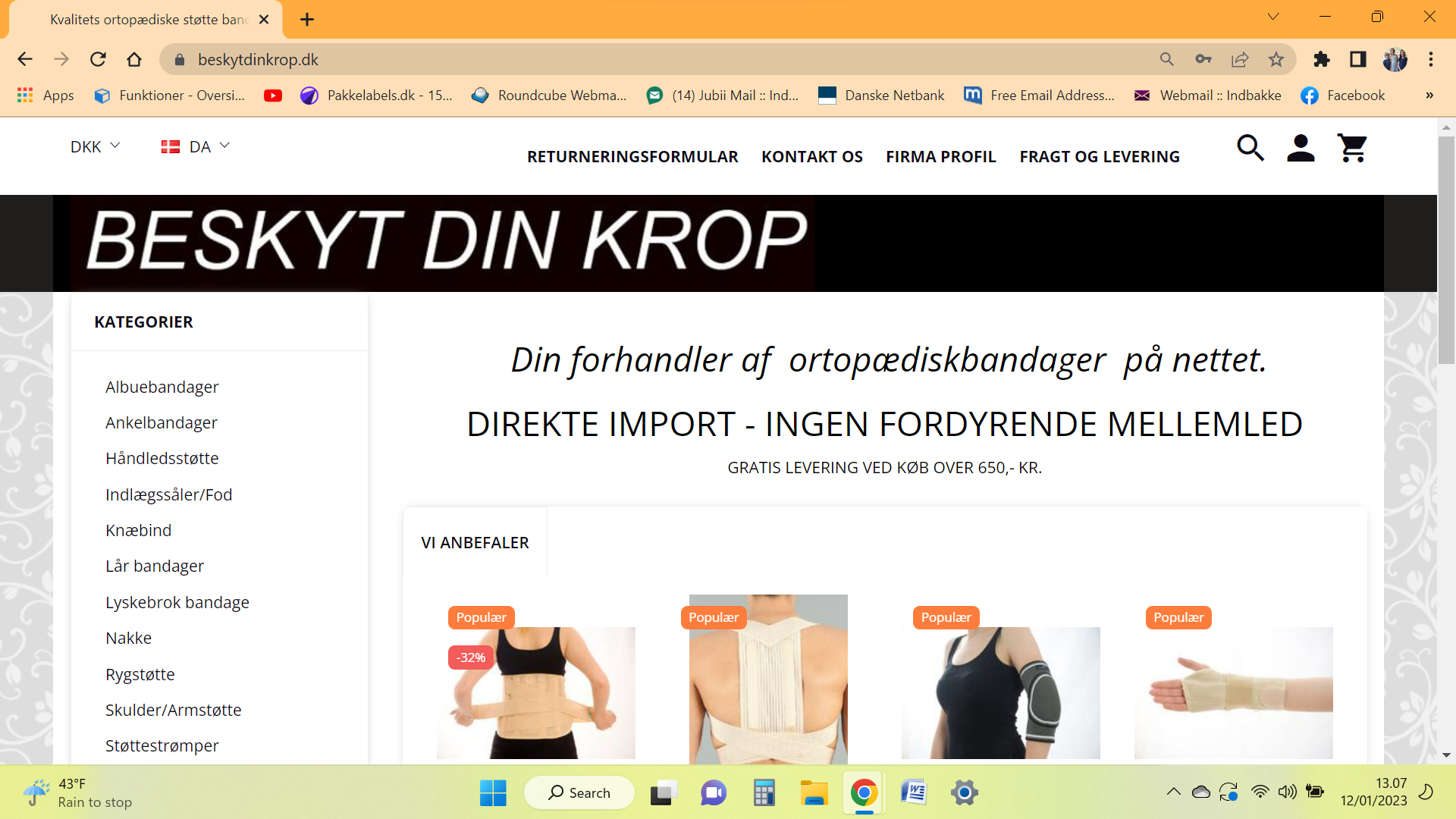This screenshot has width=1456, height=819.
Task: Go to browser home page icon
Action: tap(134, 59)
